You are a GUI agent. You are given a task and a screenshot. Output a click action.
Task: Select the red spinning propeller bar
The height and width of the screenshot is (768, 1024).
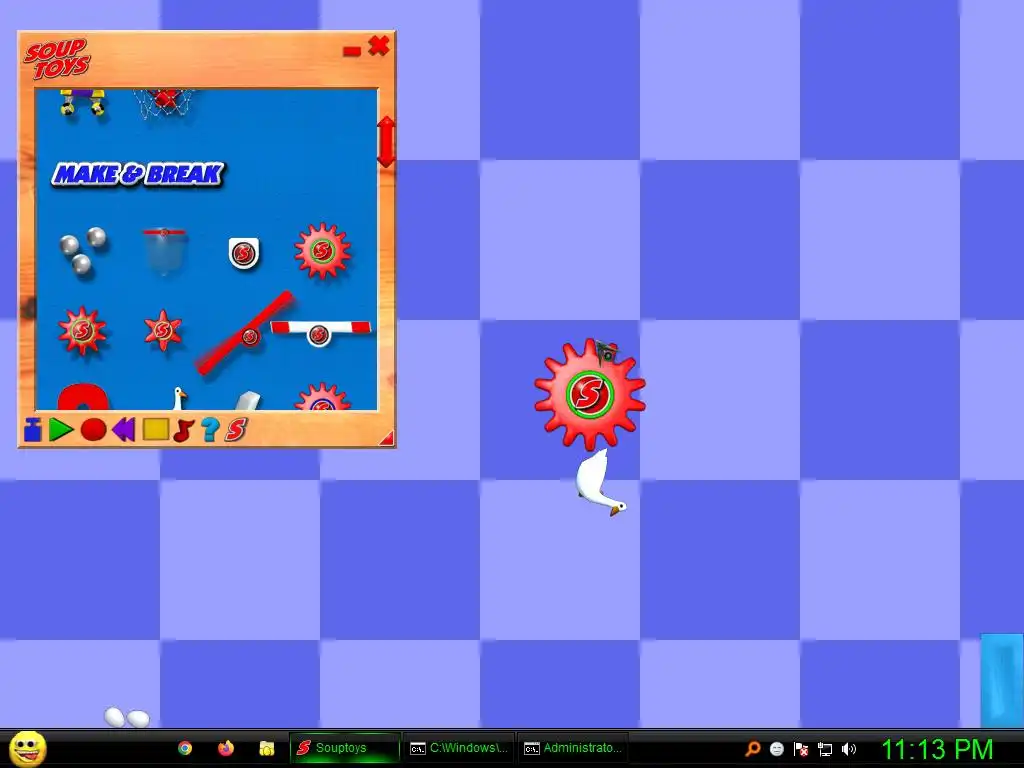(x=246, y=333)
